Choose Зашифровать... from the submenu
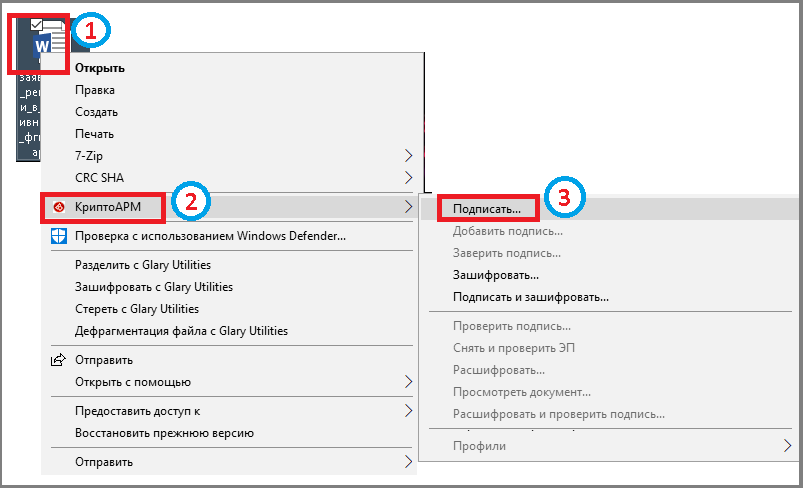Screen dimensions: 803x488 pos(496,275)
